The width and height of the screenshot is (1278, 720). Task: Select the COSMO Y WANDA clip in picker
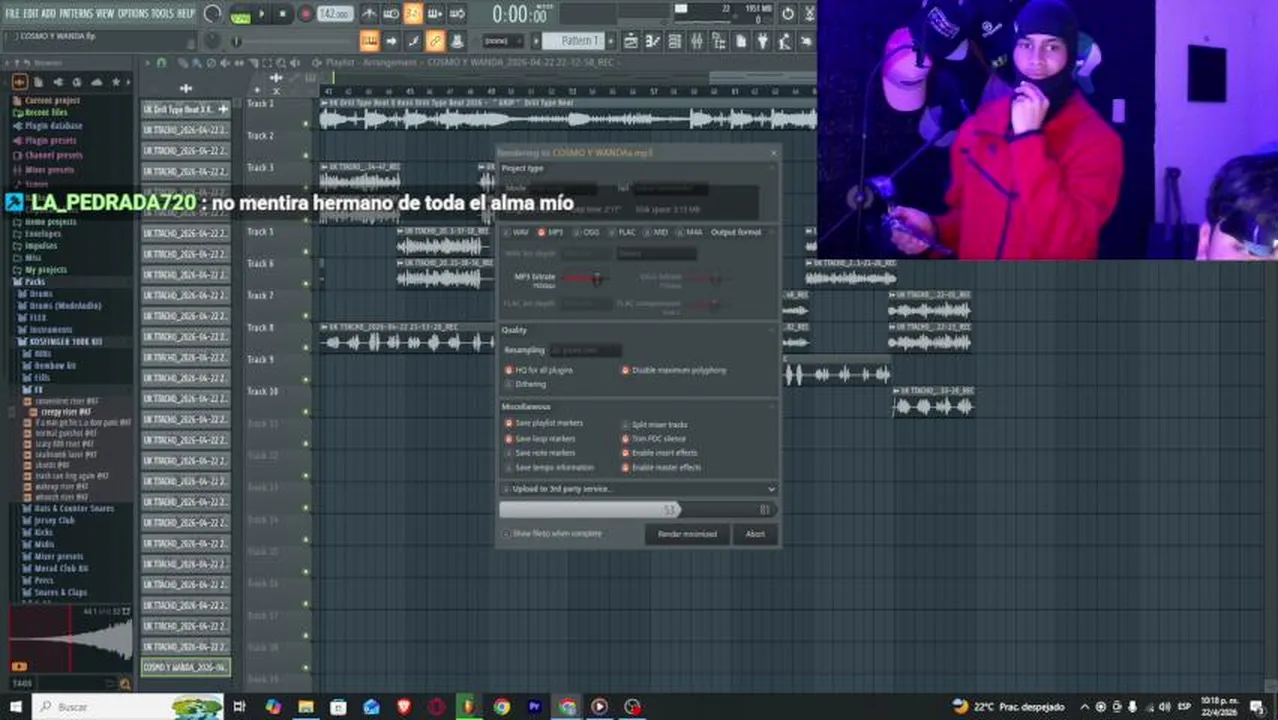point(185,667)
